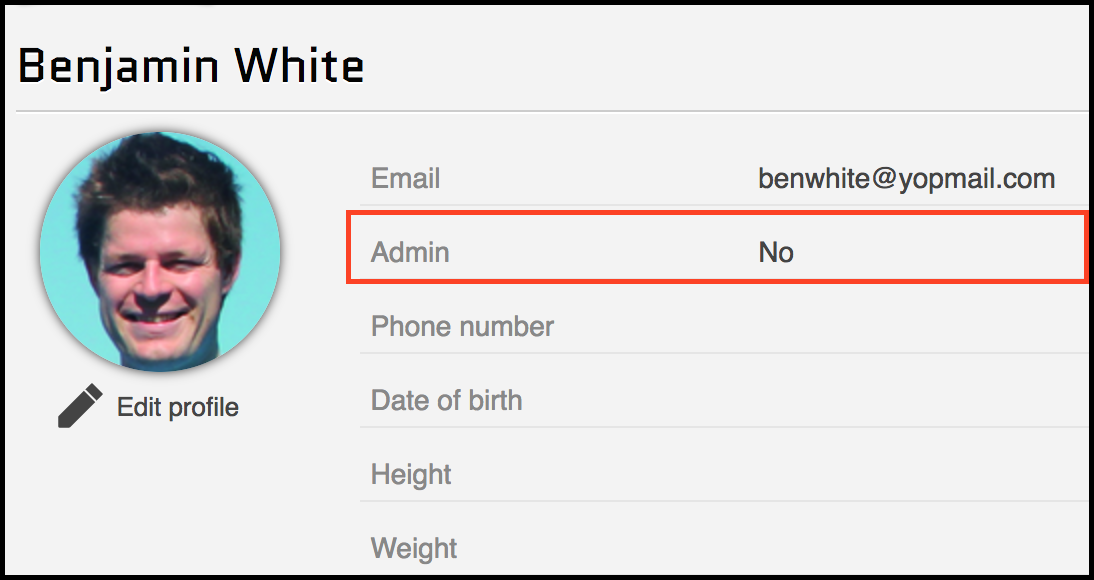Viewport: 1094px width, 580px height.
Task: Click the benwhite@yopmail.com email address
Action: pyautogui.click(x=906, y=179)
